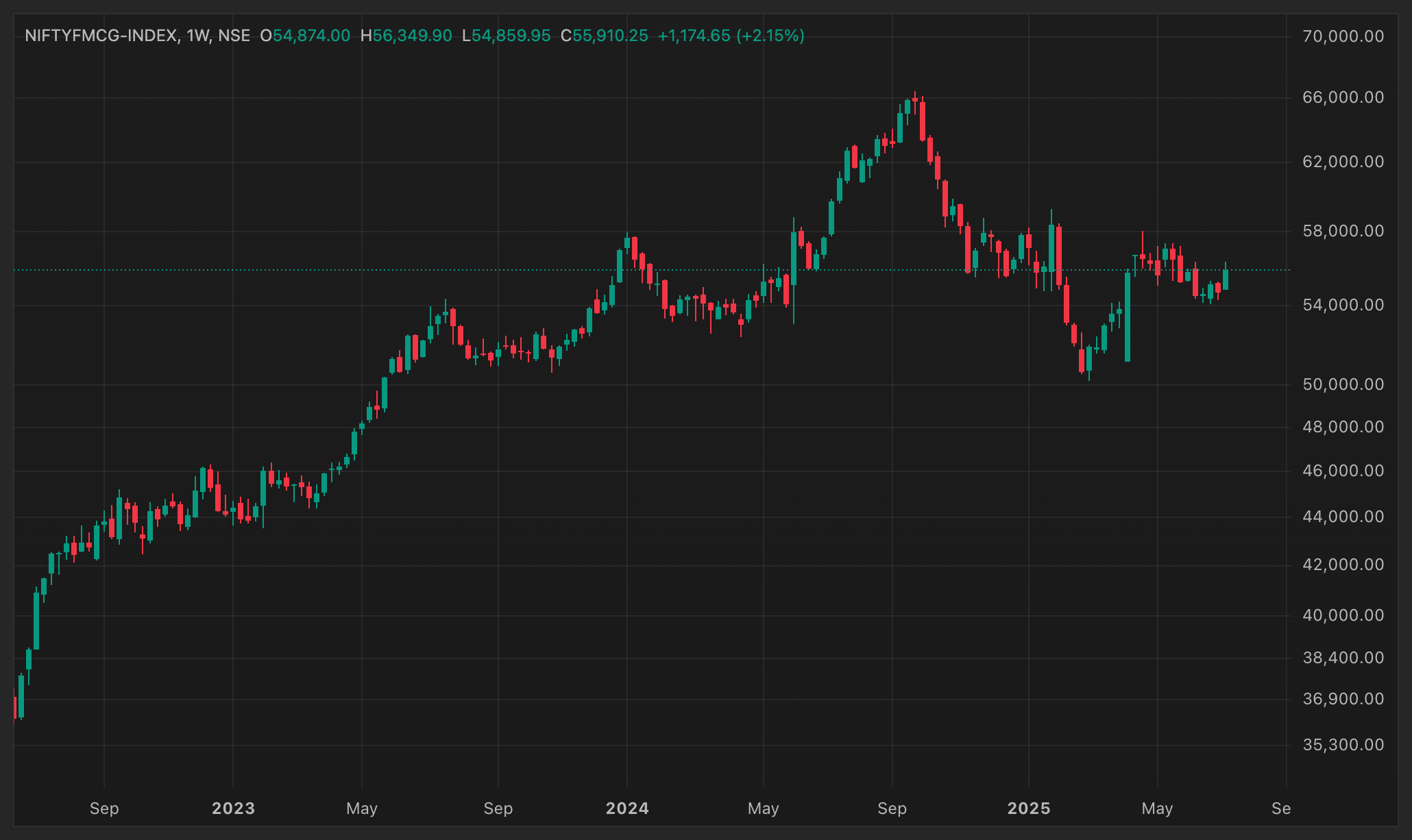Click the Sep label before 2024
The image size is (1412, 840).
tap(498, 808)
